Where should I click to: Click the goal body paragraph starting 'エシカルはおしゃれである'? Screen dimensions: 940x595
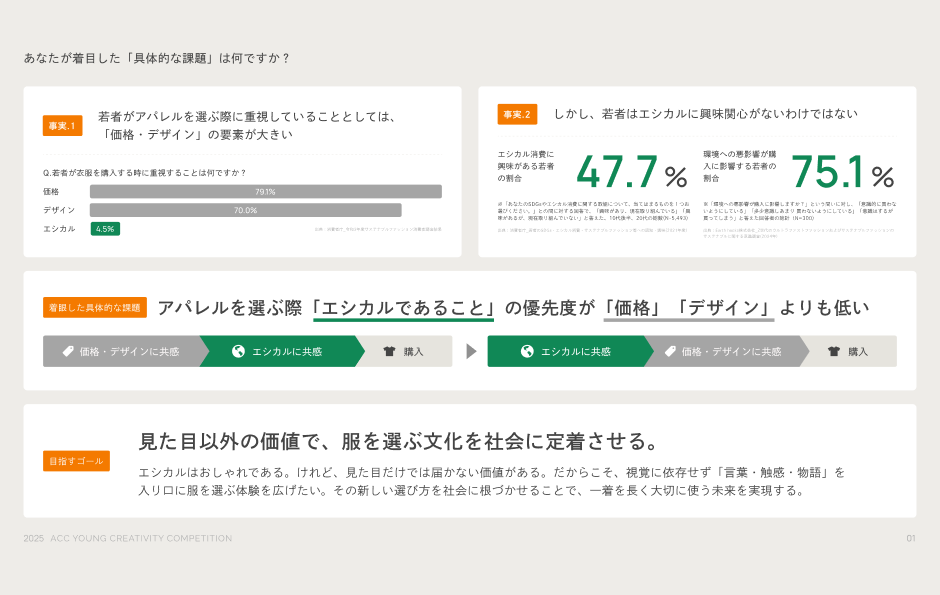coord(492,482)
